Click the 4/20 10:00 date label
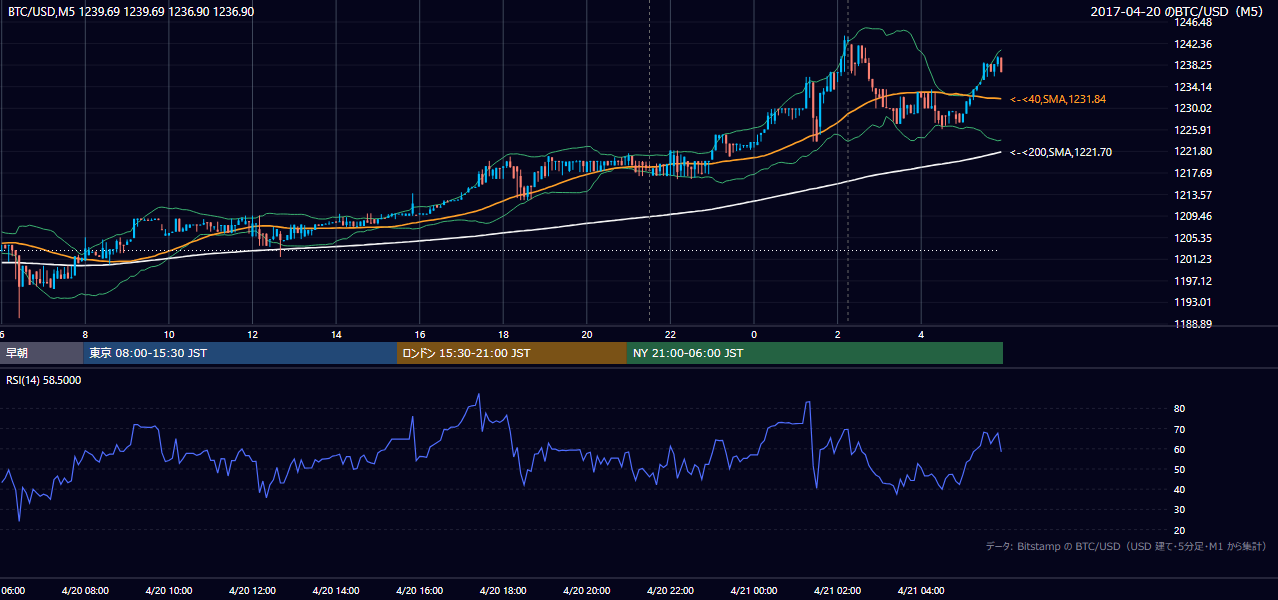1278x600 pixels. (x=168, y=590)
